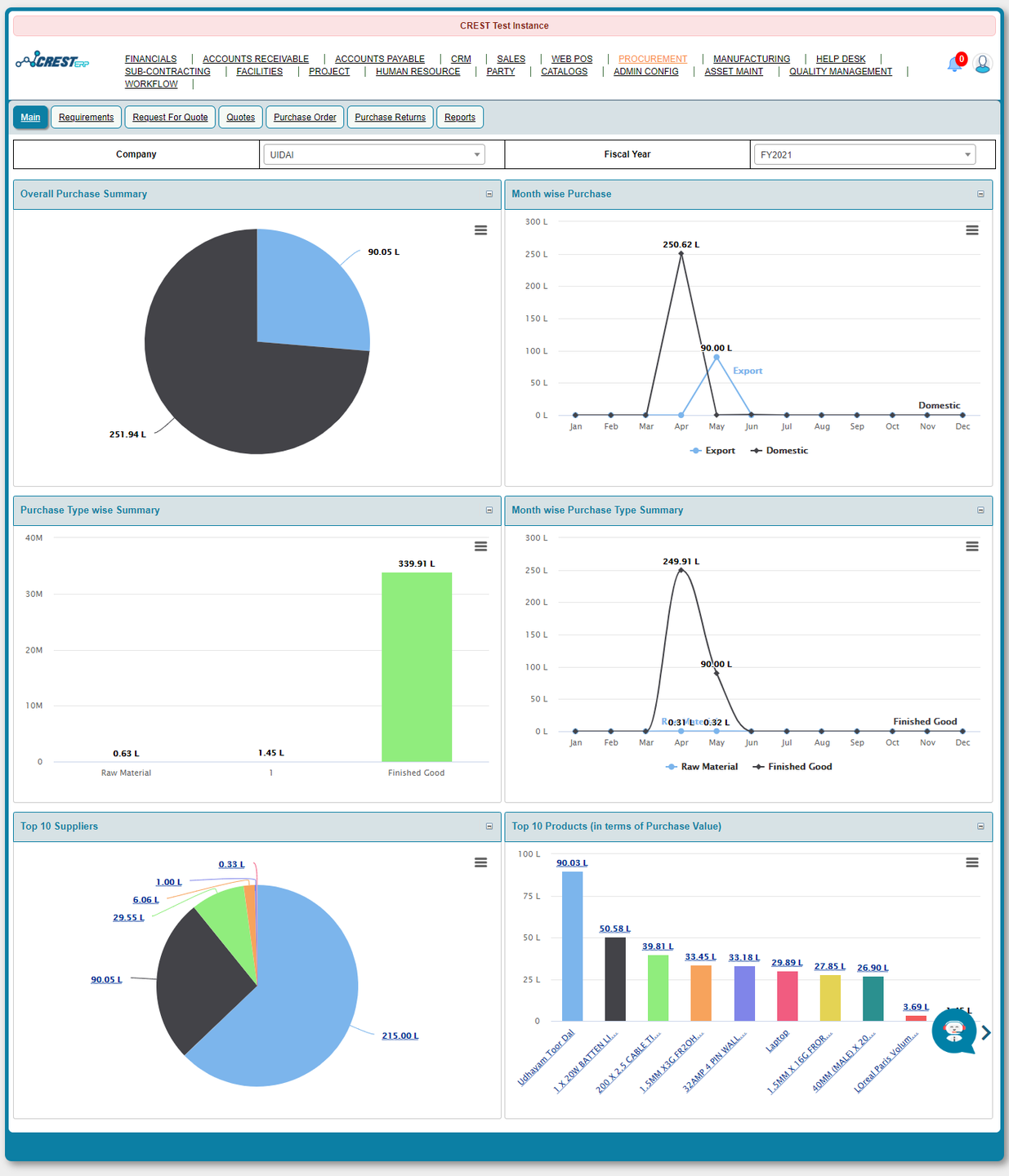Open the Fiscal Year dropdown showing FY2021
Screen dimensions: 1009x1176
pyautogui.click(x=864, y=154)
